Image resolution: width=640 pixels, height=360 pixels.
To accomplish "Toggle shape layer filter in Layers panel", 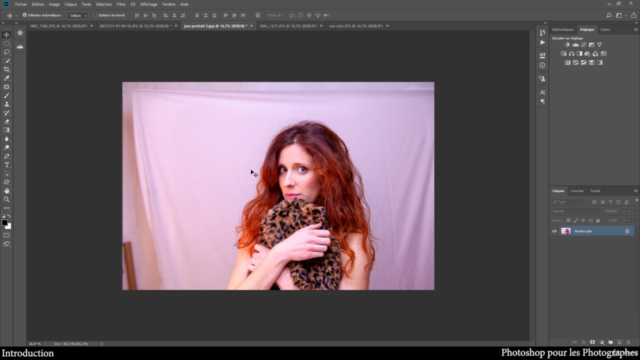I will (619, 202).
